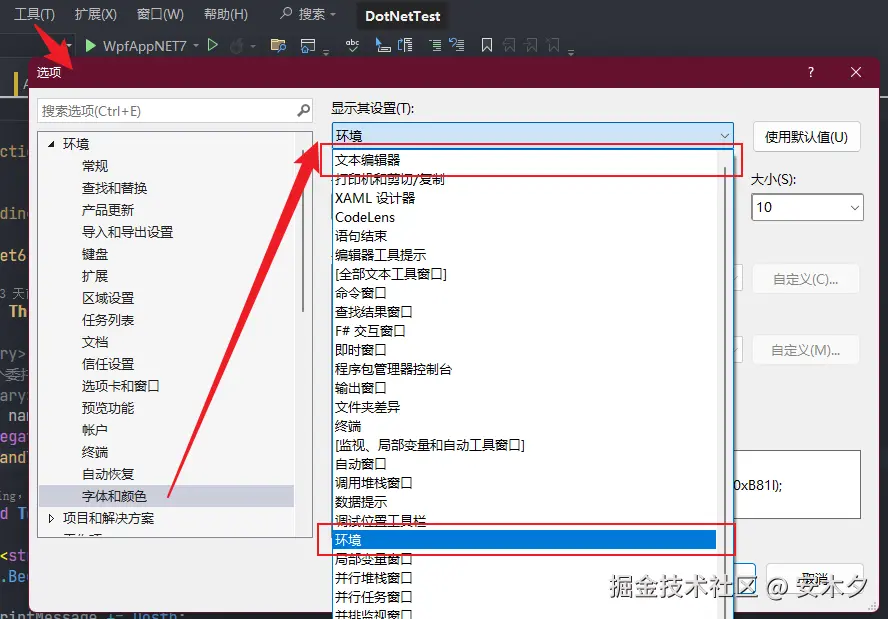Click the question mark help icon

811,72
